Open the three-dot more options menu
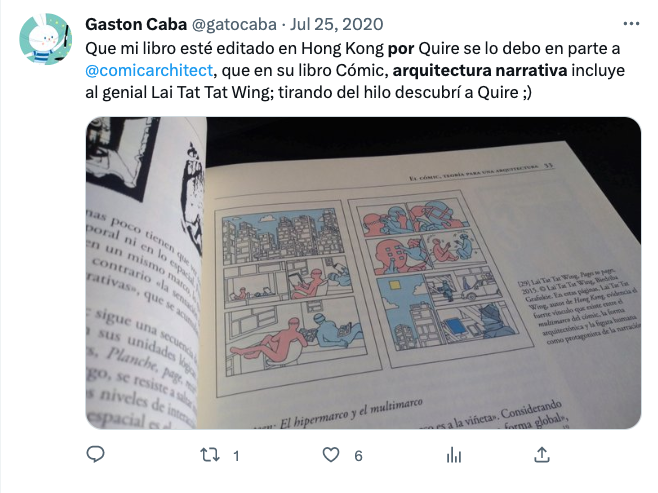Image resolution: width=658 pixels, height=493 pixels. point(631,24)
